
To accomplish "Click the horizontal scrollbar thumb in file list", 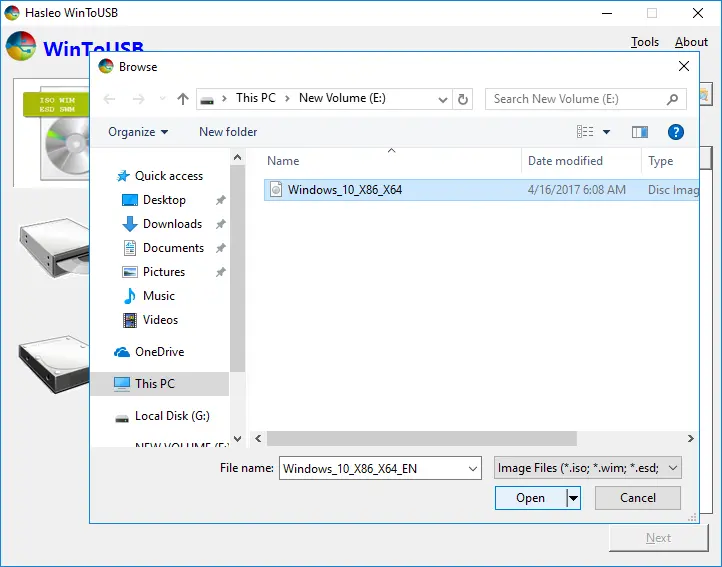I will tap(422, 438).
